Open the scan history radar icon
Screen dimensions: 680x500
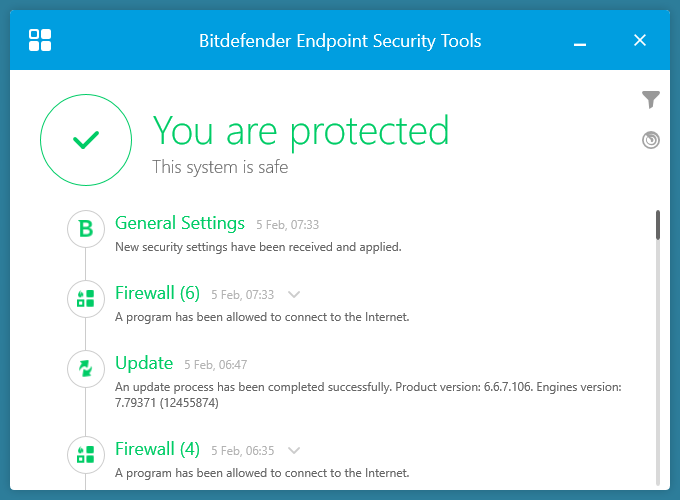tap(651, 140)
